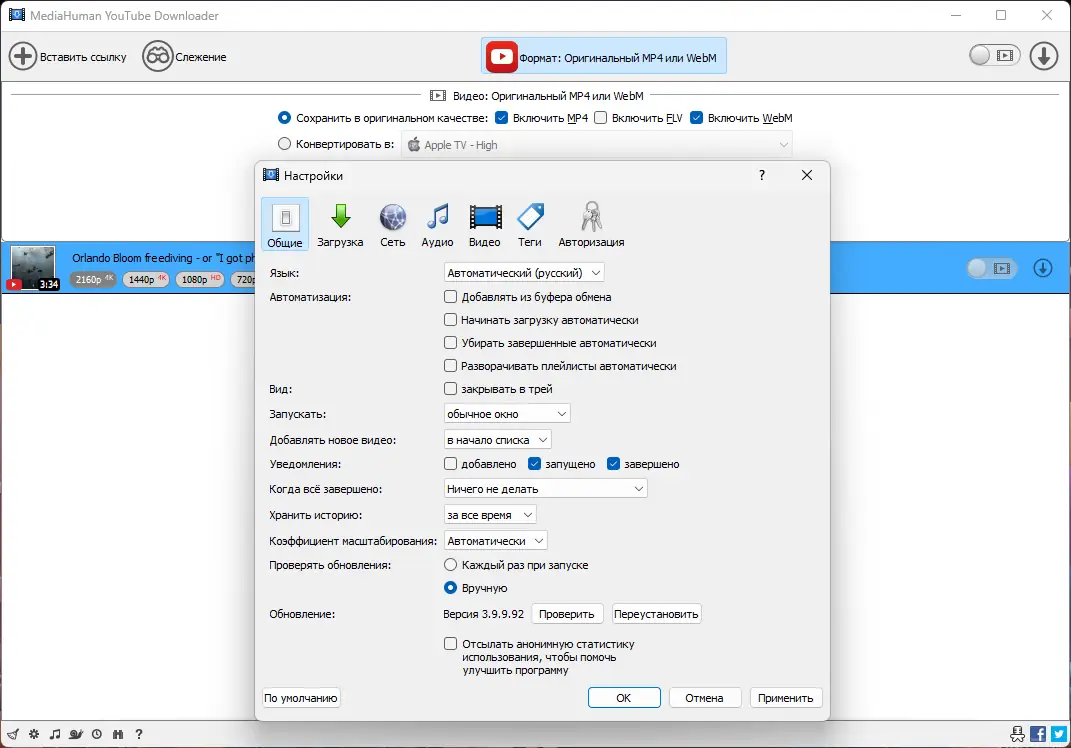Open the Аудио settings tab
The width and height of the screenshot is (1071, 748).
437,224
